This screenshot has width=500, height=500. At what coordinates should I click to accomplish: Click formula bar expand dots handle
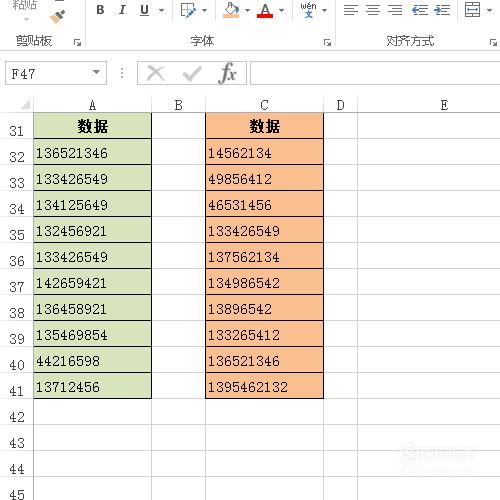pos(122,73)
